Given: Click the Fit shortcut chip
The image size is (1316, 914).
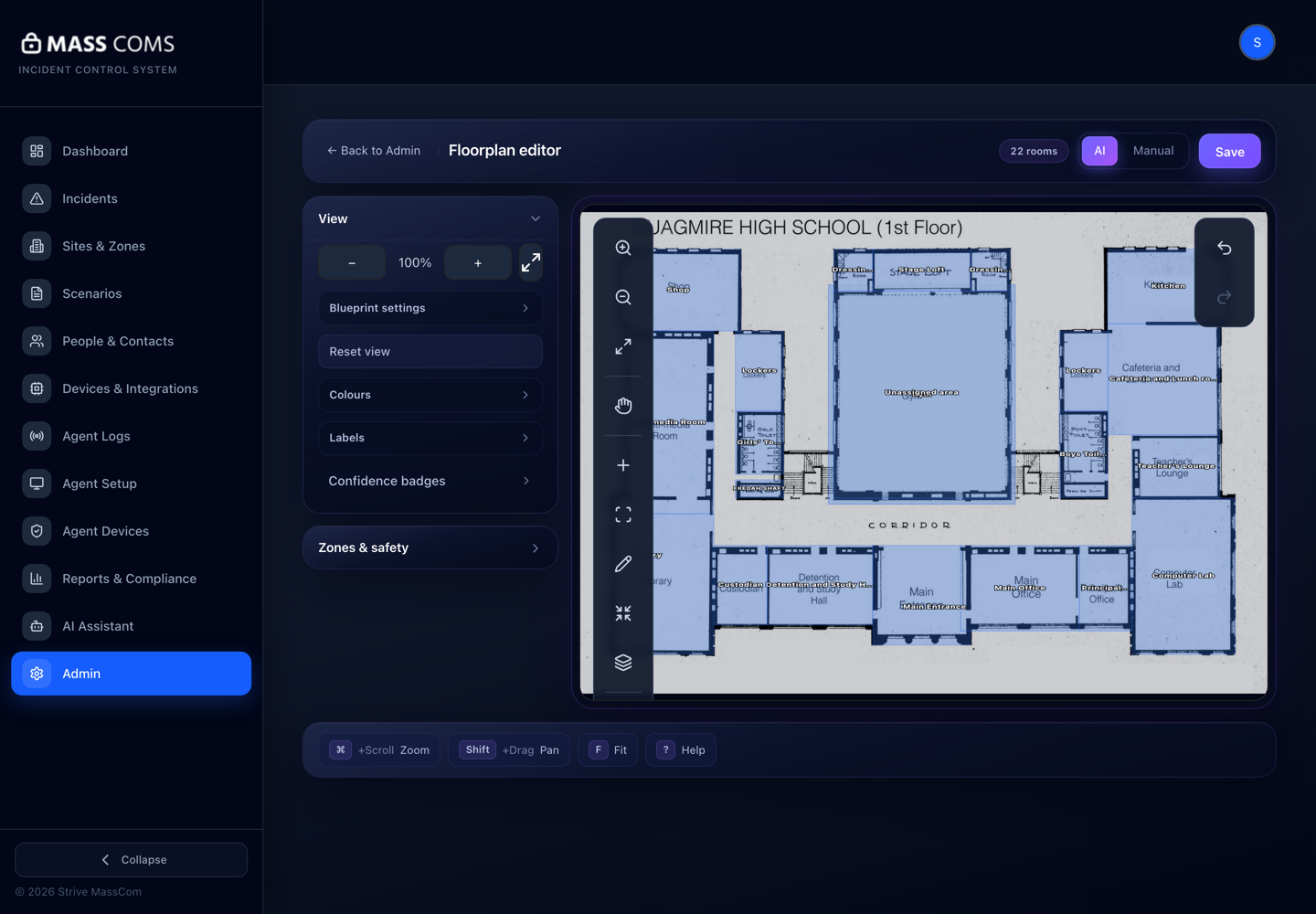Looking at the screenshot, I should click(608, 750).
